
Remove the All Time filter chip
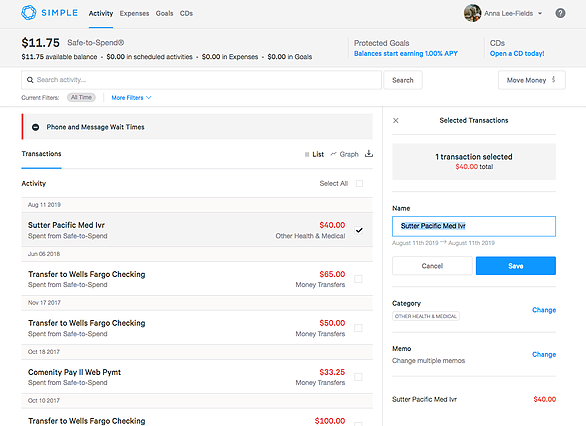81,98
